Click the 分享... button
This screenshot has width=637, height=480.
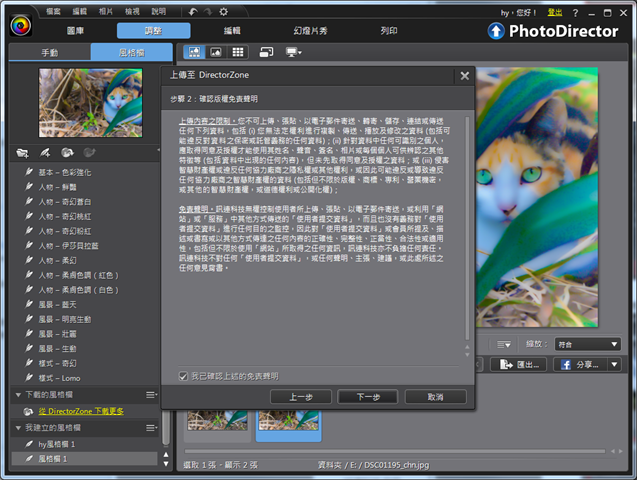[x=581, y=365]
